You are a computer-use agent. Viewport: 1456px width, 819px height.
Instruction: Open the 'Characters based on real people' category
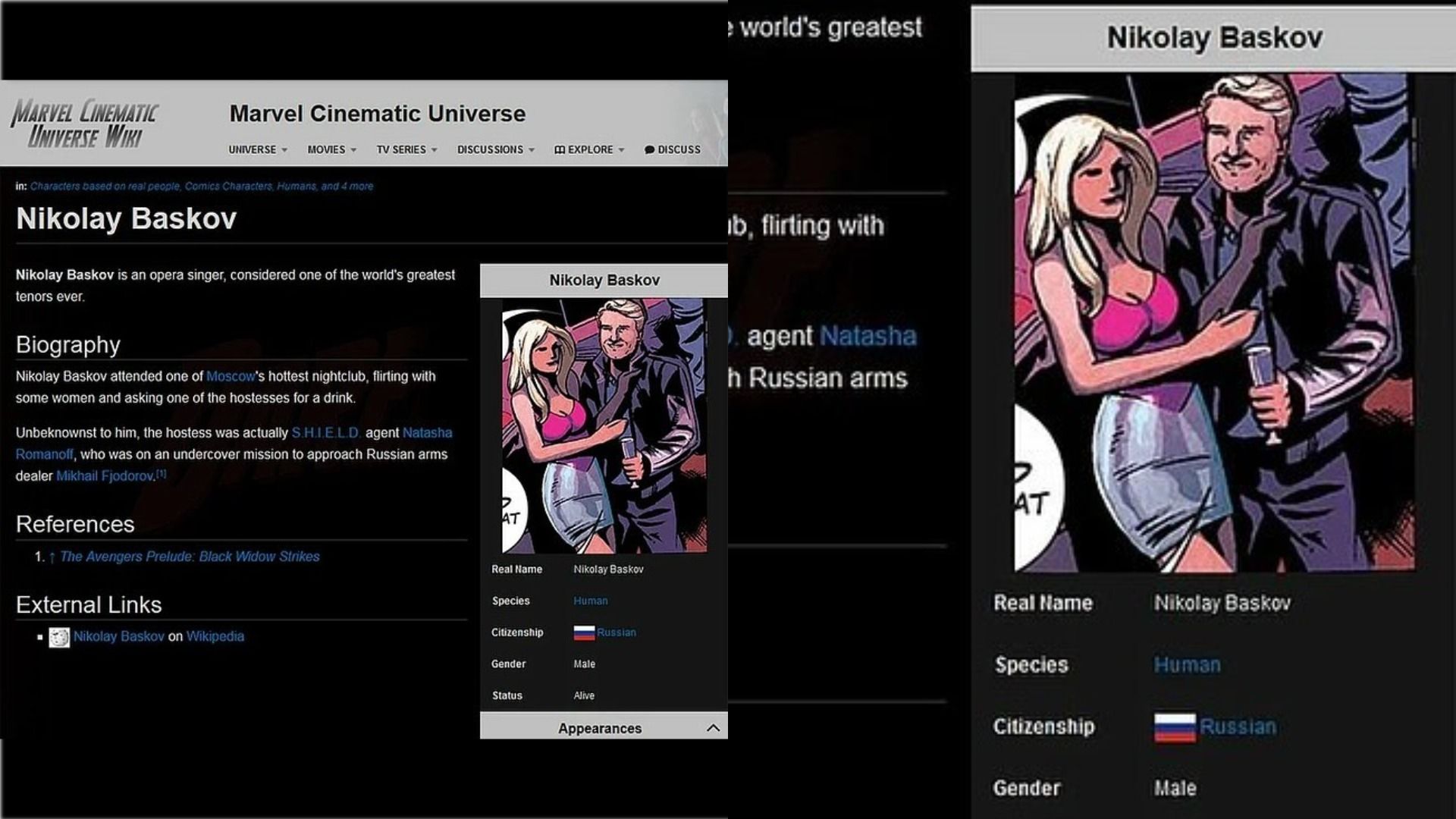point(105,186)
